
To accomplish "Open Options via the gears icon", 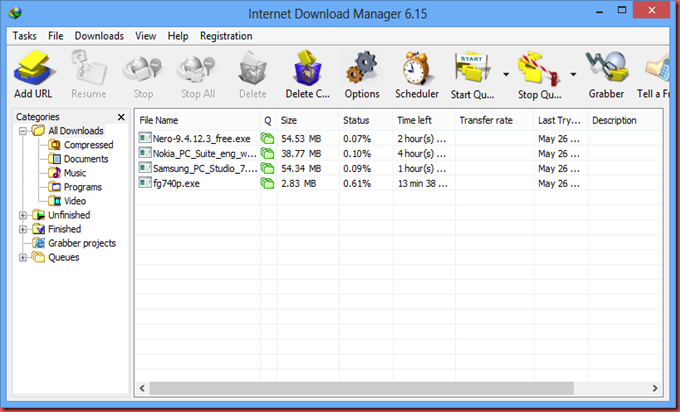I will [362, 68].
